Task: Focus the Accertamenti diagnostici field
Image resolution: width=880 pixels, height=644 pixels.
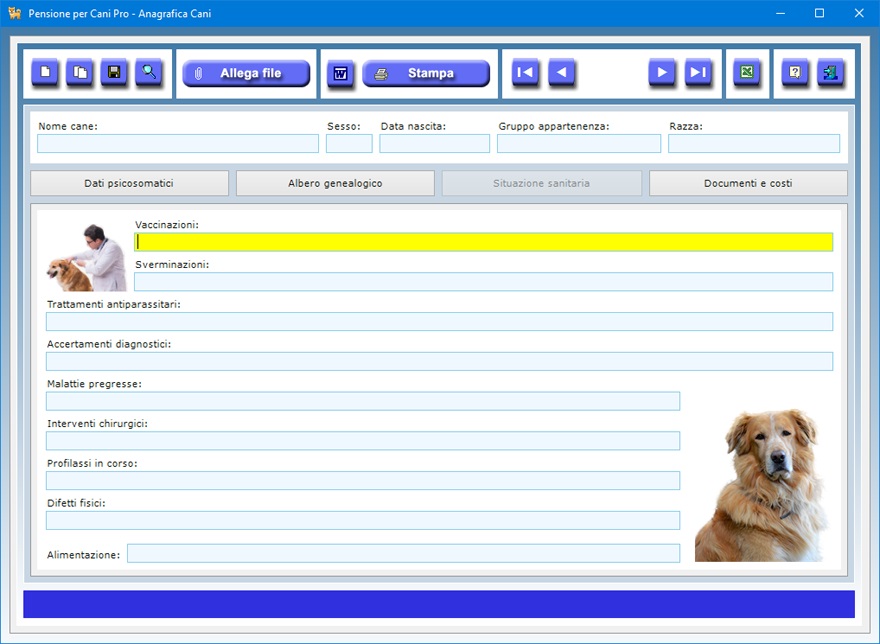Action: tap(439, 362)
